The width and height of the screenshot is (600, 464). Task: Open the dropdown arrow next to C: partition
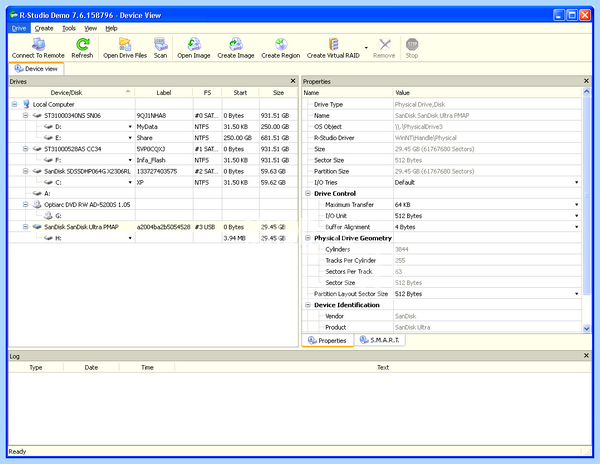click(130, 182)
